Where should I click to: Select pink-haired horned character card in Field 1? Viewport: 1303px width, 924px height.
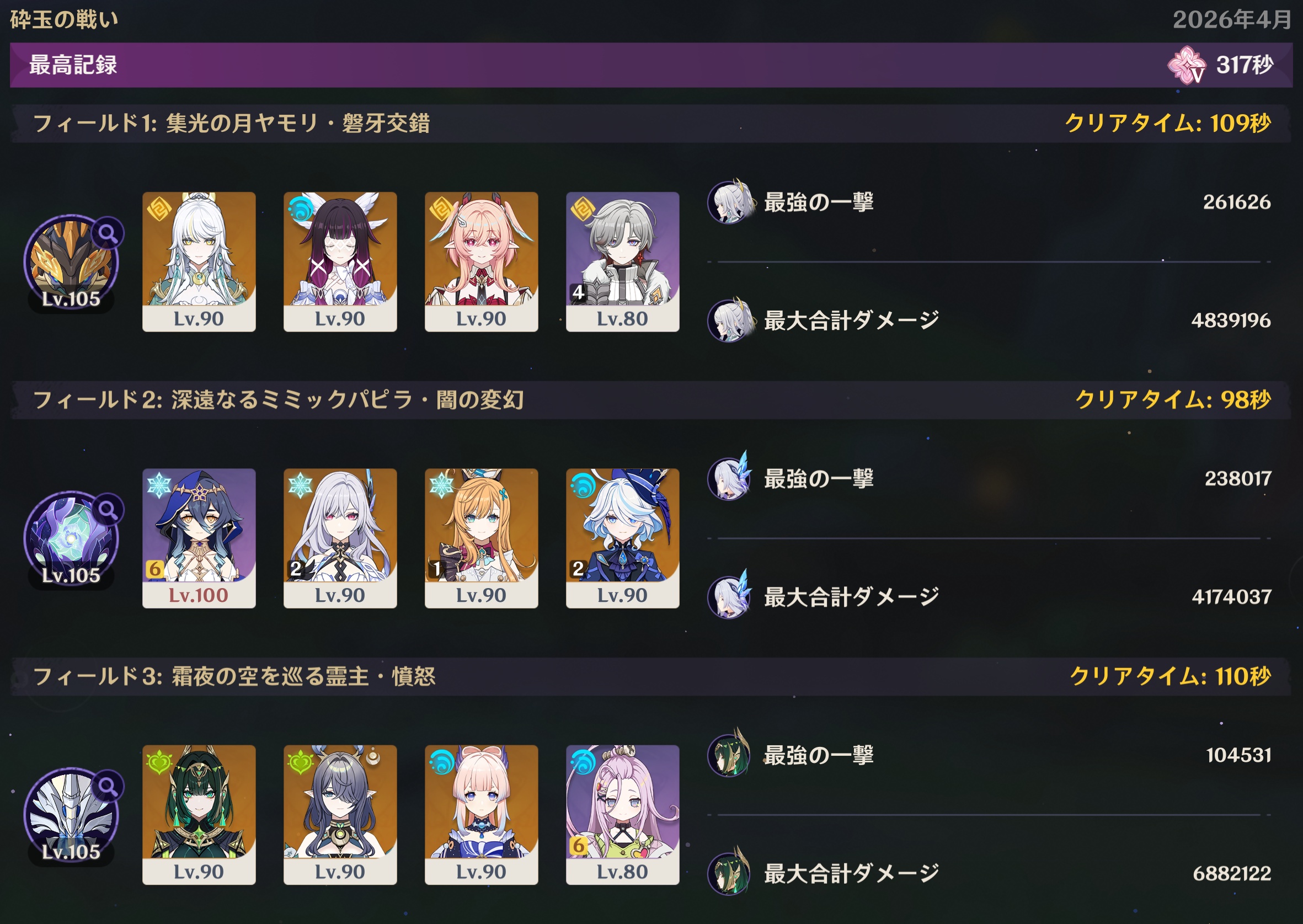(x=481, y=261)
